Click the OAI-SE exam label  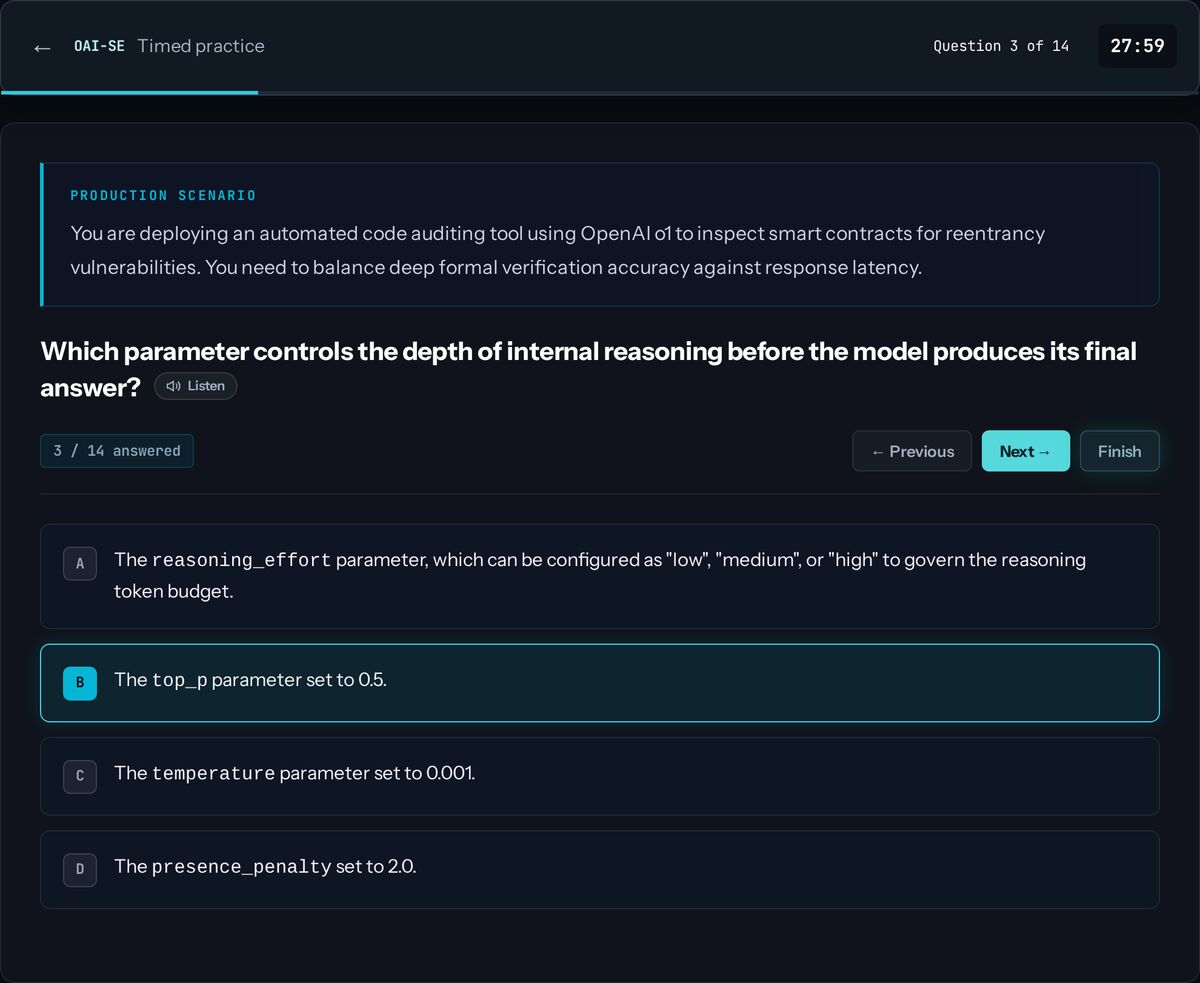[99, 46]
